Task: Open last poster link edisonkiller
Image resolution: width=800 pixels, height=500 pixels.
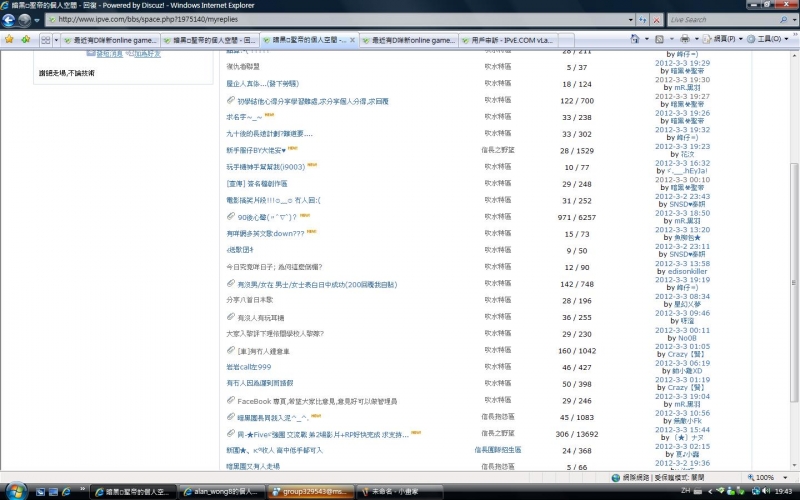Action: coord(687,271)
